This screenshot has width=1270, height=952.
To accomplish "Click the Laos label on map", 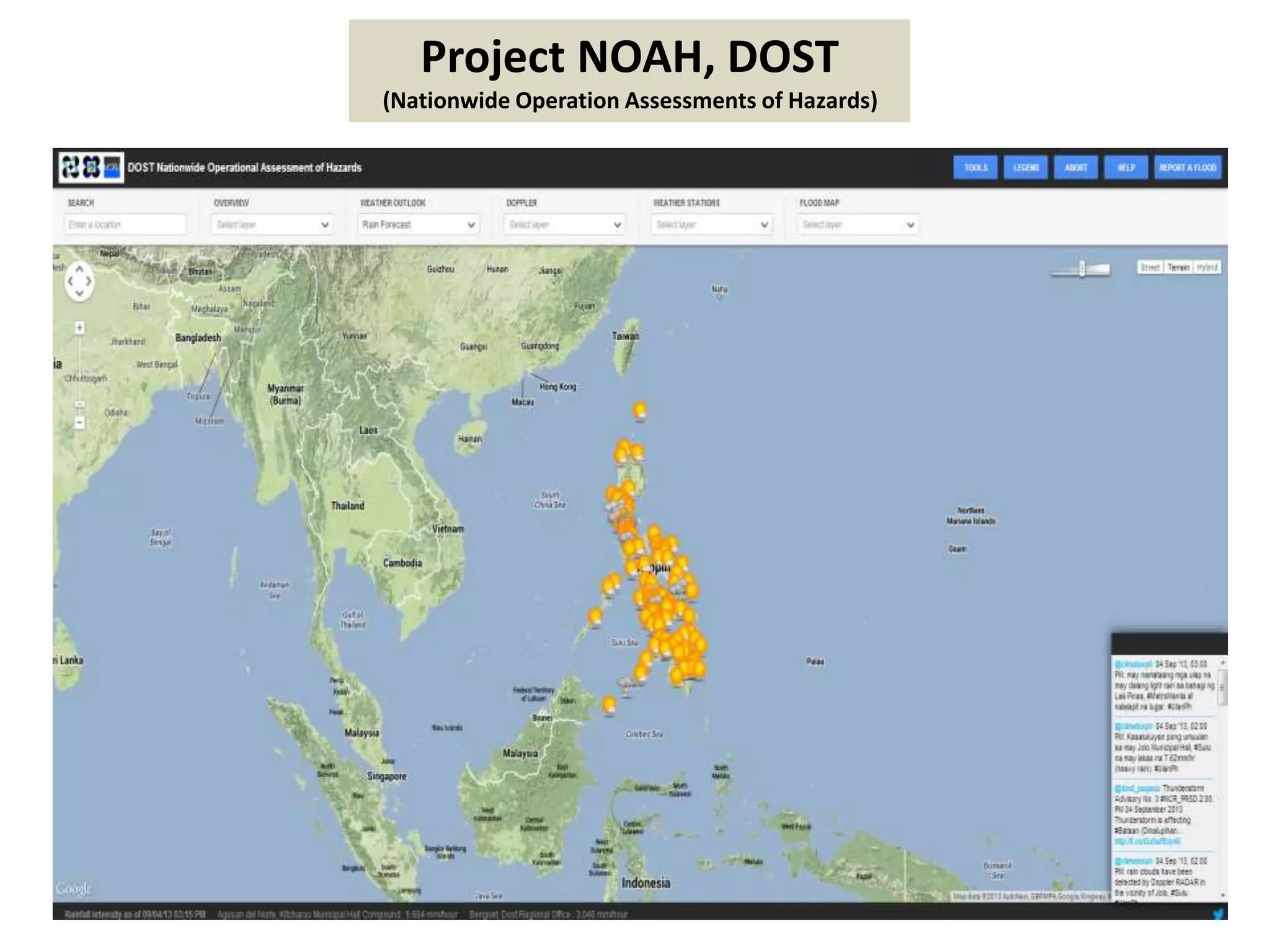I will pyautogui.click(x=368, y=430).
